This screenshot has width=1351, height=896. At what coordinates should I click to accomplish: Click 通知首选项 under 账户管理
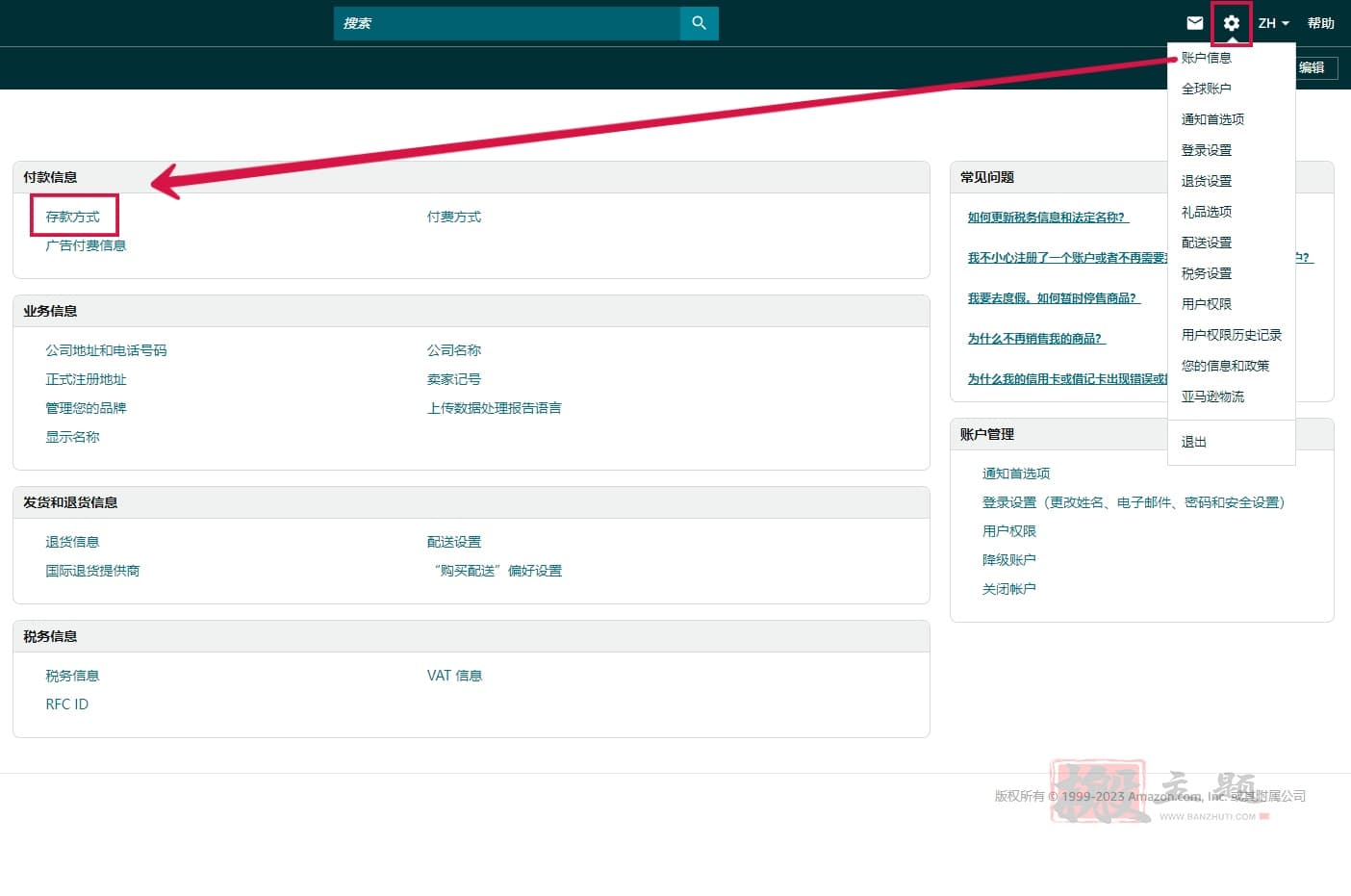click(x=1016, y=474)
